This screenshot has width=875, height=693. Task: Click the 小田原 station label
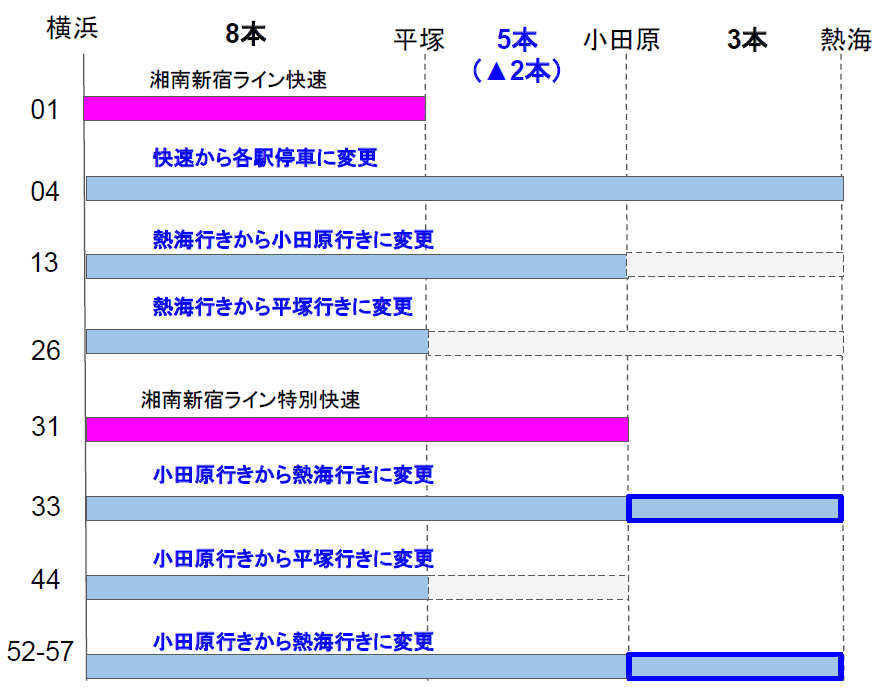tap(621, 40)
